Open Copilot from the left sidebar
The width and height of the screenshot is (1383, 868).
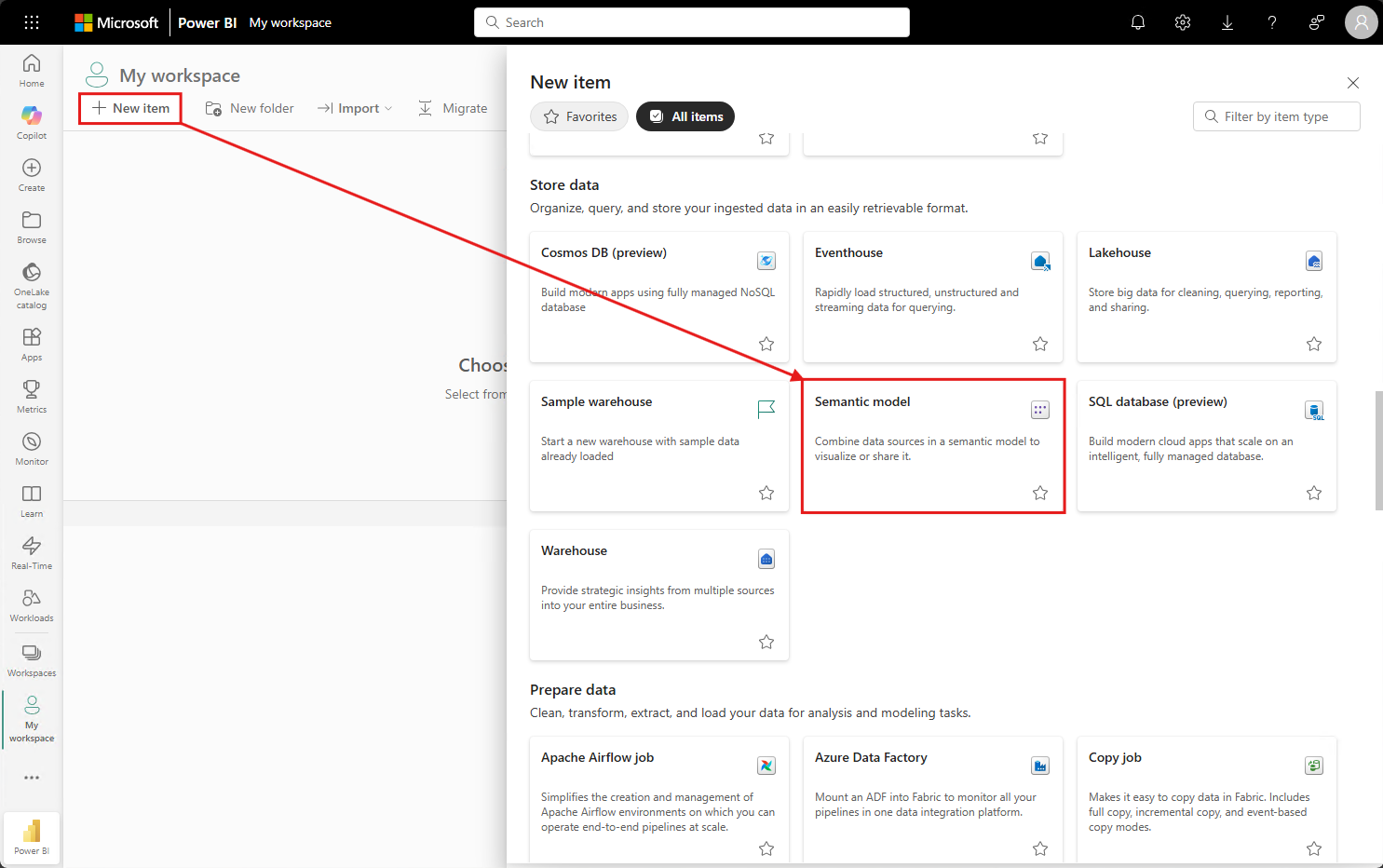(31, 119)
